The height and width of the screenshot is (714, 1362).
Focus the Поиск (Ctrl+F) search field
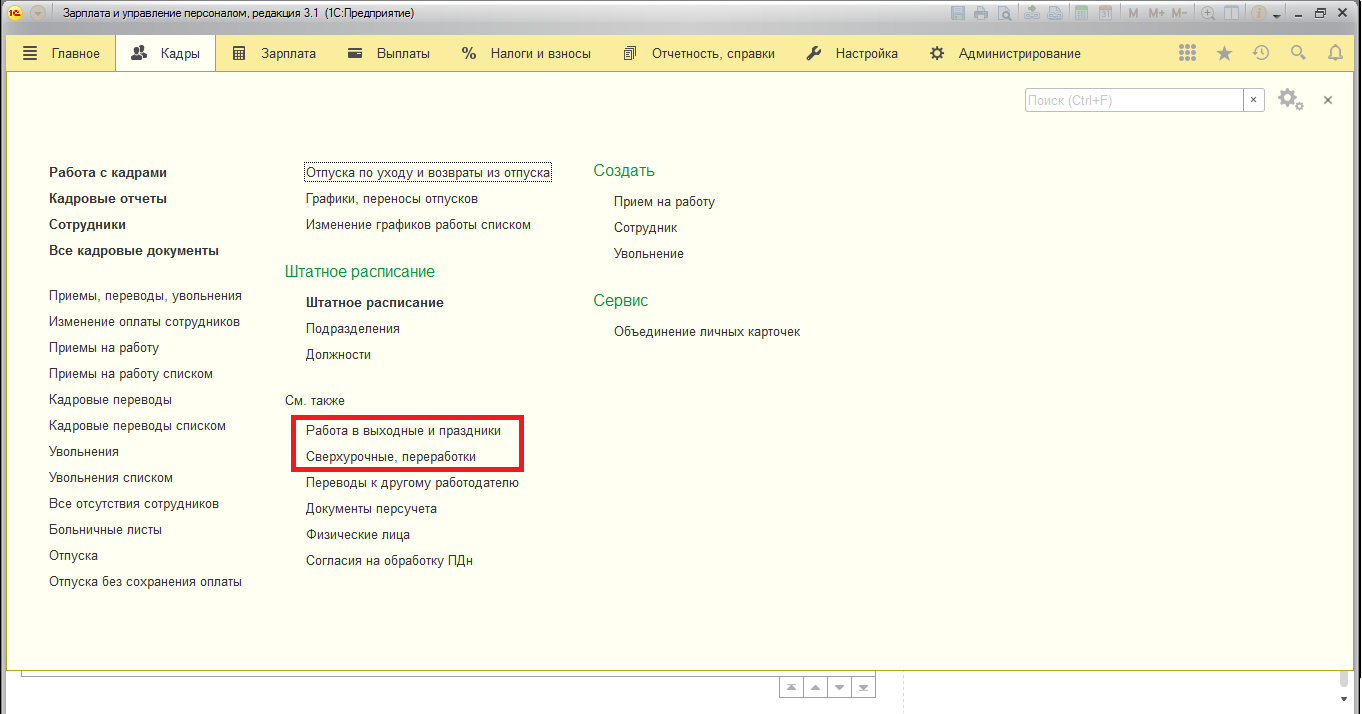coord(1134,100)
